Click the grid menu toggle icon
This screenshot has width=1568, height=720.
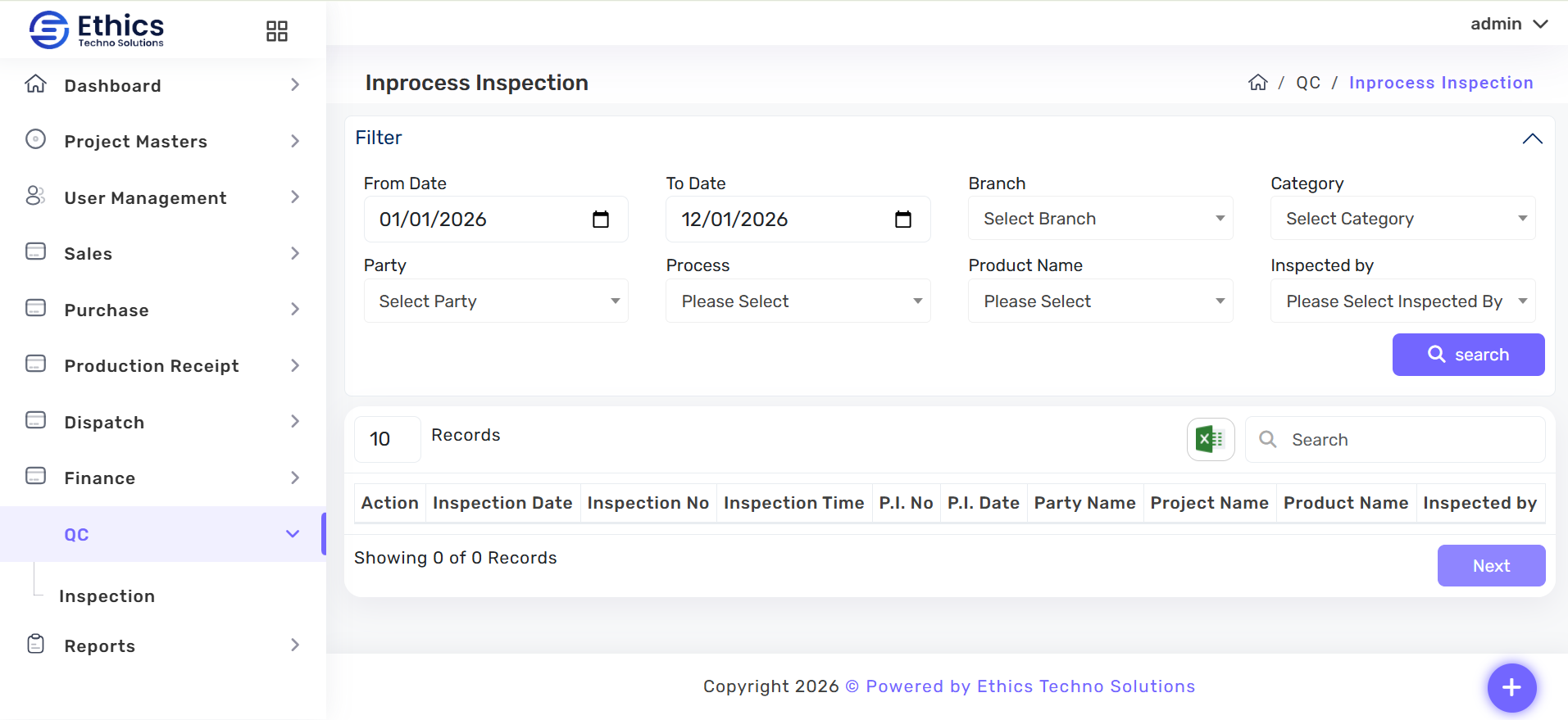[277, 31]
